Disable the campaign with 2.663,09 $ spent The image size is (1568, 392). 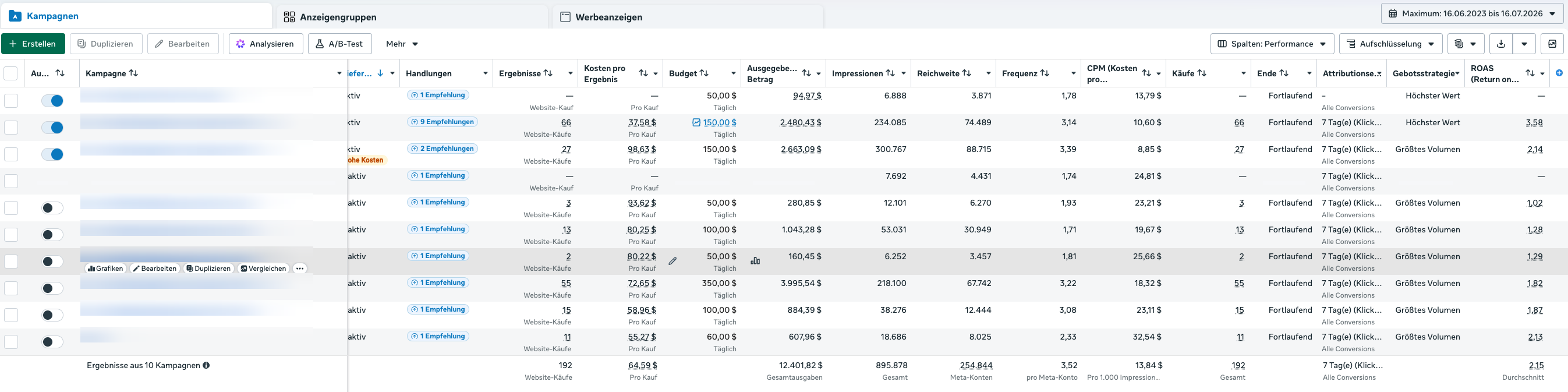coord(52,154)
